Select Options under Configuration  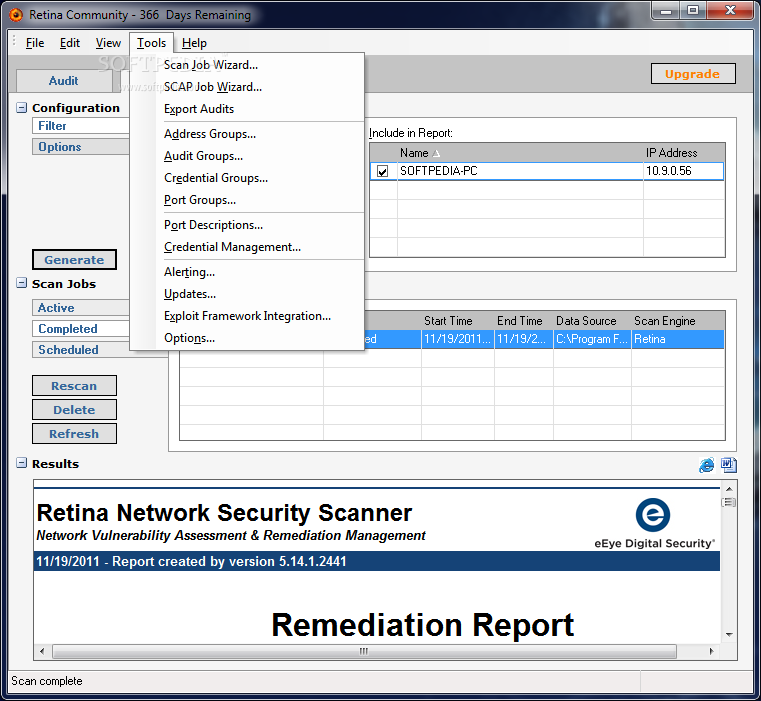81,147
